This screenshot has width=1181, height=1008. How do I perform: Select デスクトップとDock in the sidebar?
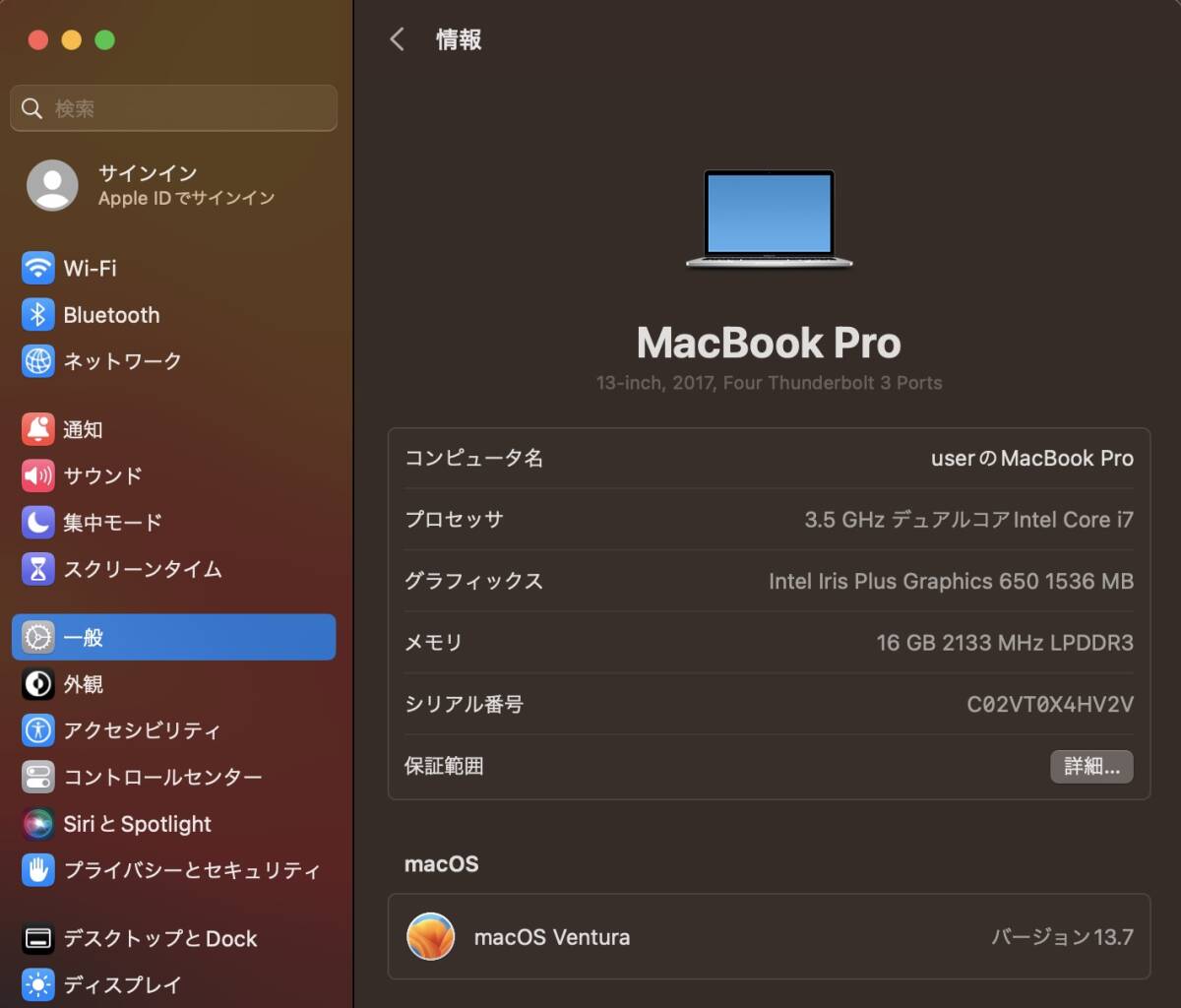point(173,939)
